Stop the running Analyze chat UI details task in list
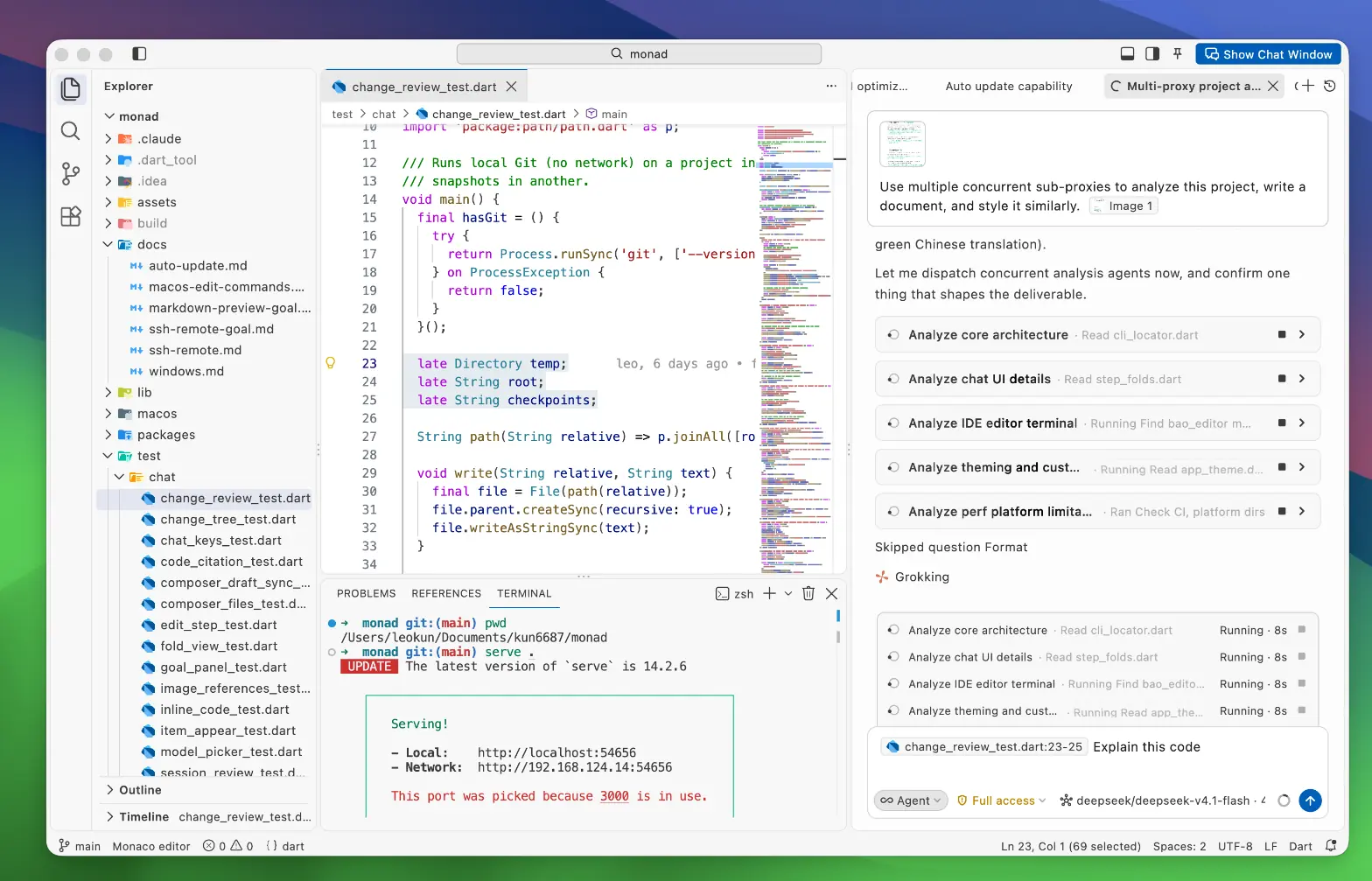1372x881 pixels. pyautogui.click(x=1302, y=657)
